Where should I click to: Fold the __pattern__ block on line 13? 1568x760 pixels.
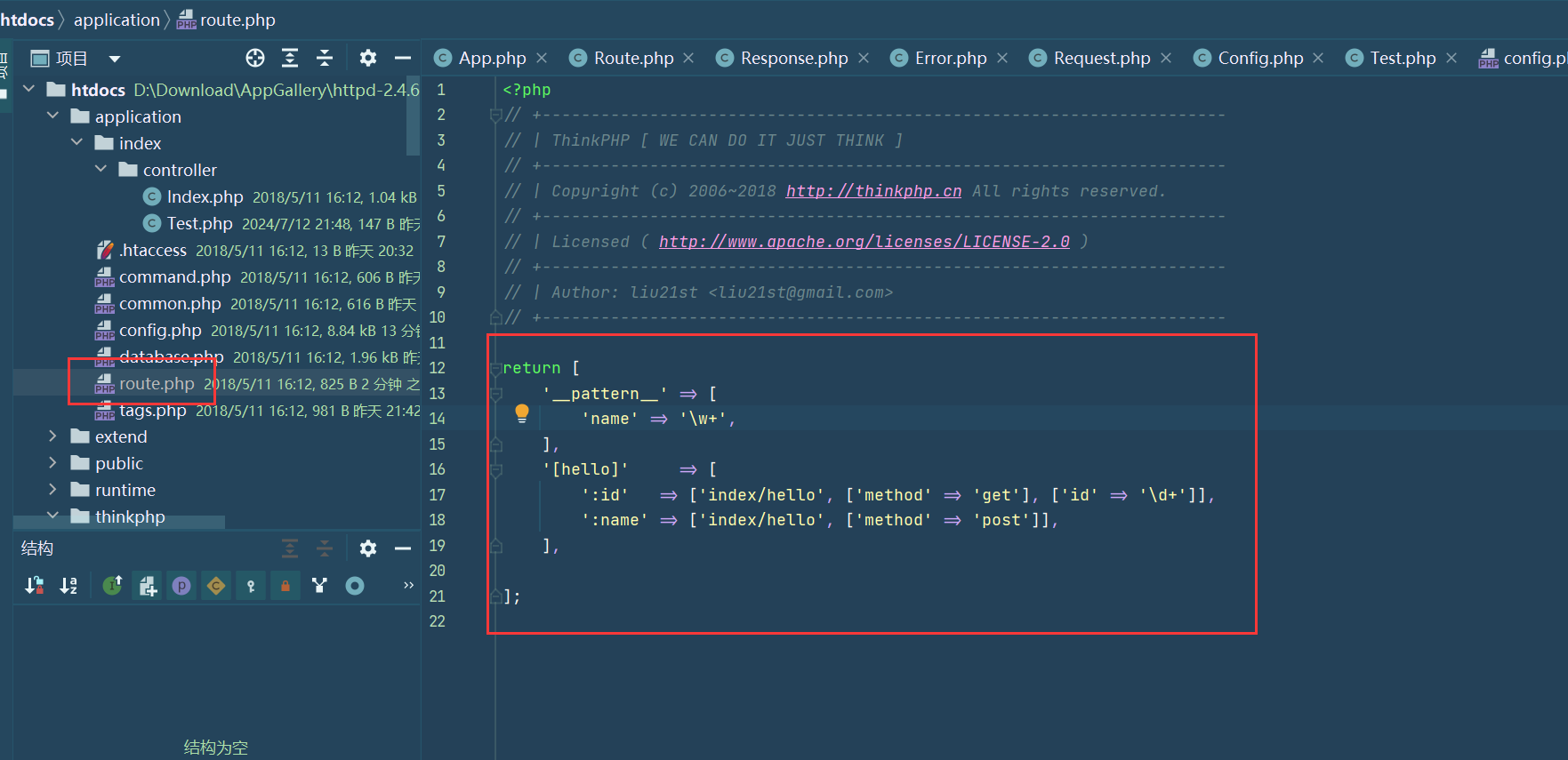[x=496, y=393]
